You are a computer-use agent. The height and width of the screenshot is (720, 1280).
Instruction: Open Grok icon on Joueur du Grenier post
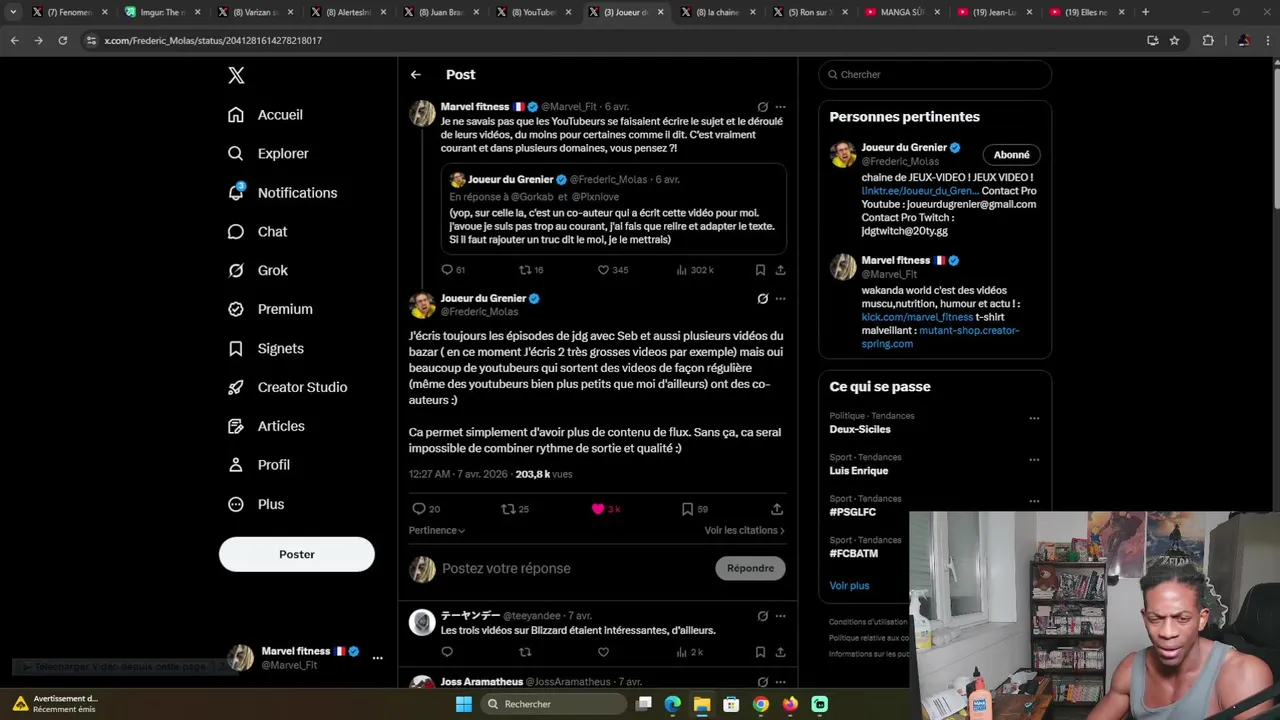pyautogui.click(x=763, y=299)
